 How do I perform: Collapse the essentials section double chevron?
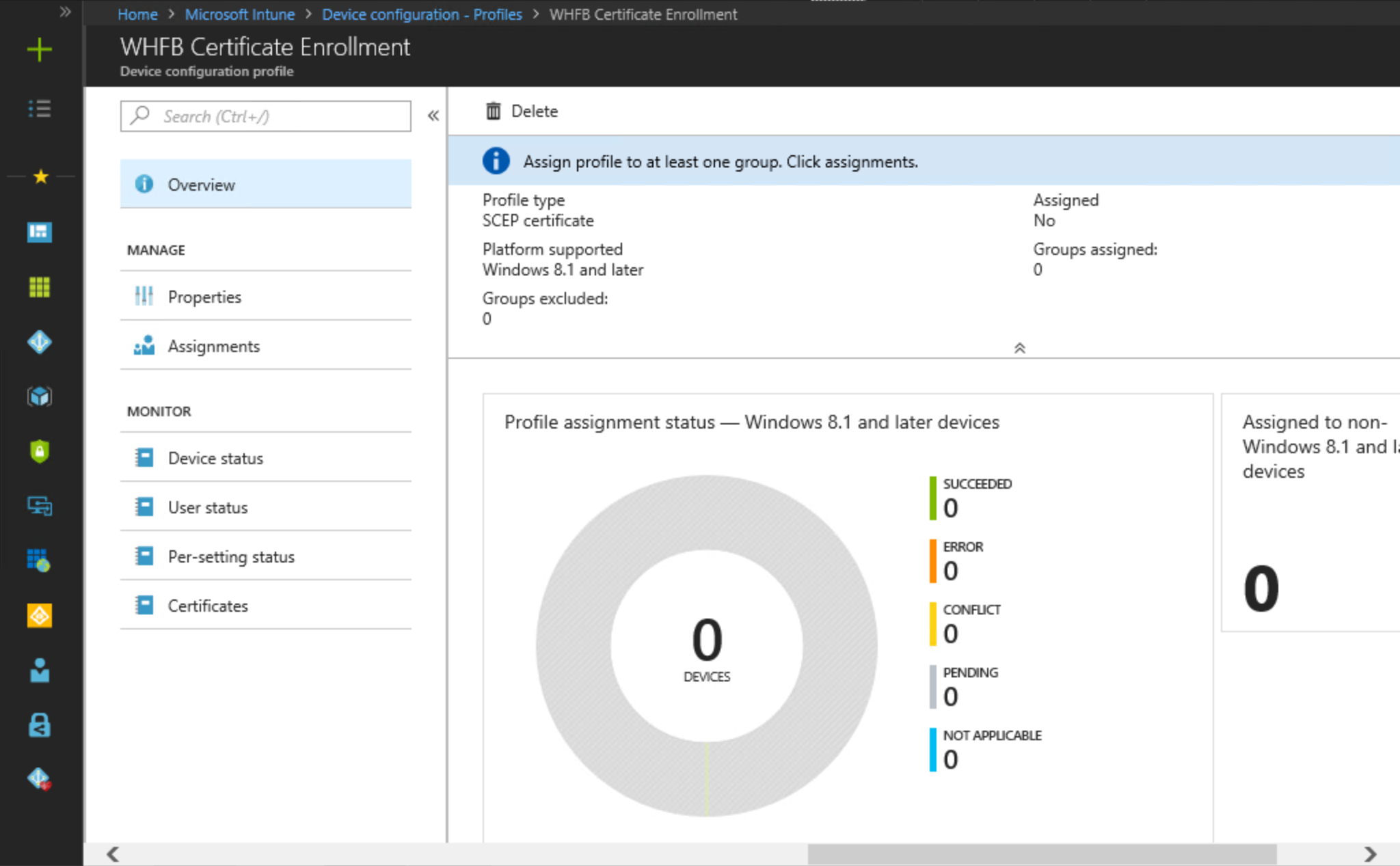coord(1019,348)
